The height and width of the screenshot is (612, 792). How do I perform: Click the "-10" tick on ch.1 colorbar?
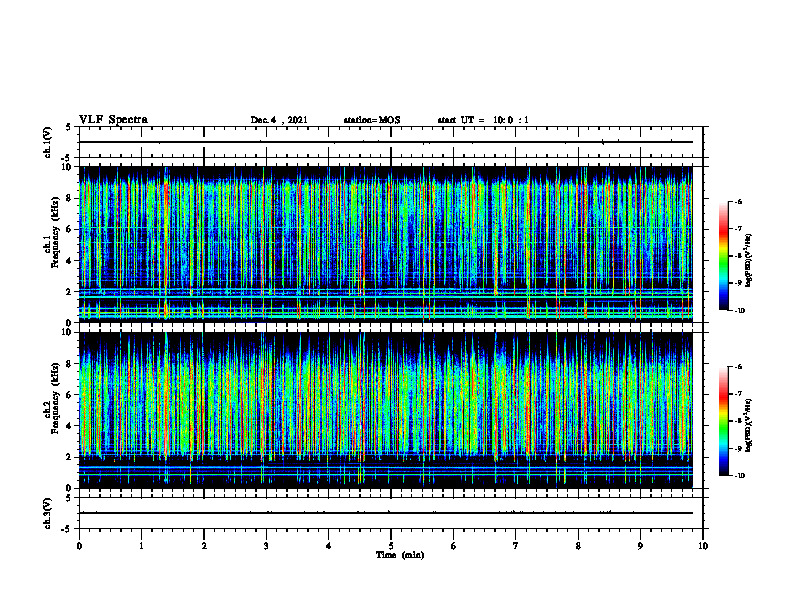[x=740, y=311]
